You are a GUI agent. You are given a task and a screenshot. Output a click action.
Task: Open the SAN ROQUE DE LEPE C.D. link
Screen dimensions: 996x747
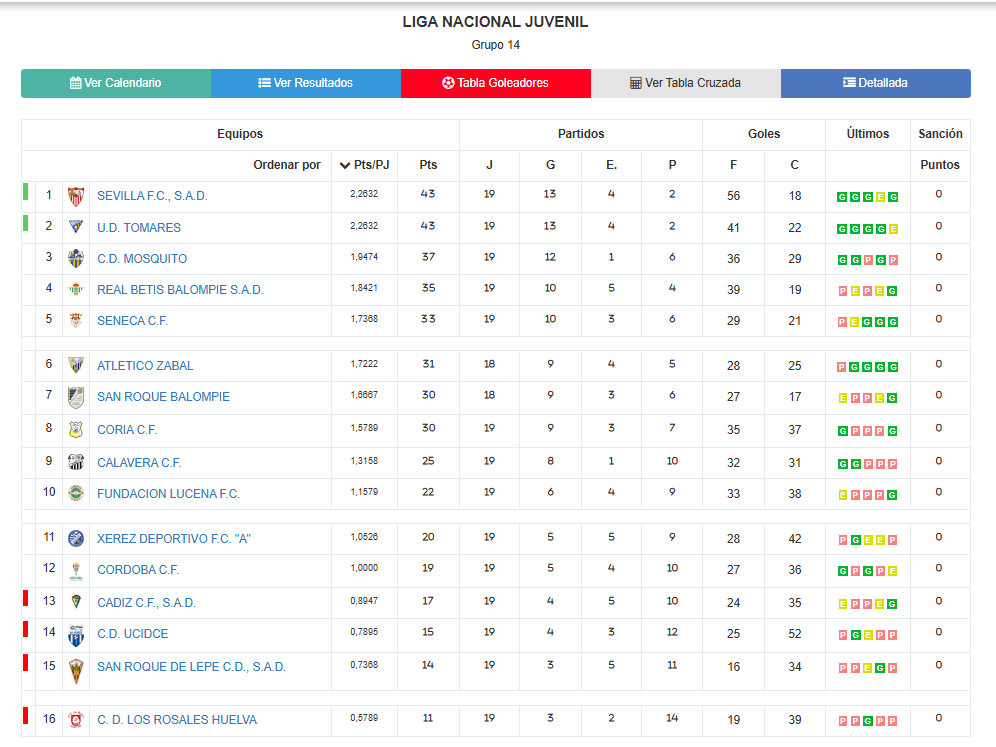tap(191, 667)
